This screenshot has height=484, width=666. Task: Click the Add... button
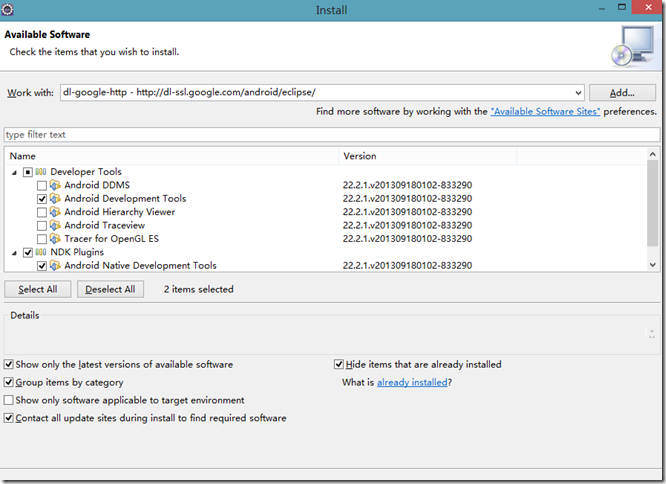[x=622, y=93]
